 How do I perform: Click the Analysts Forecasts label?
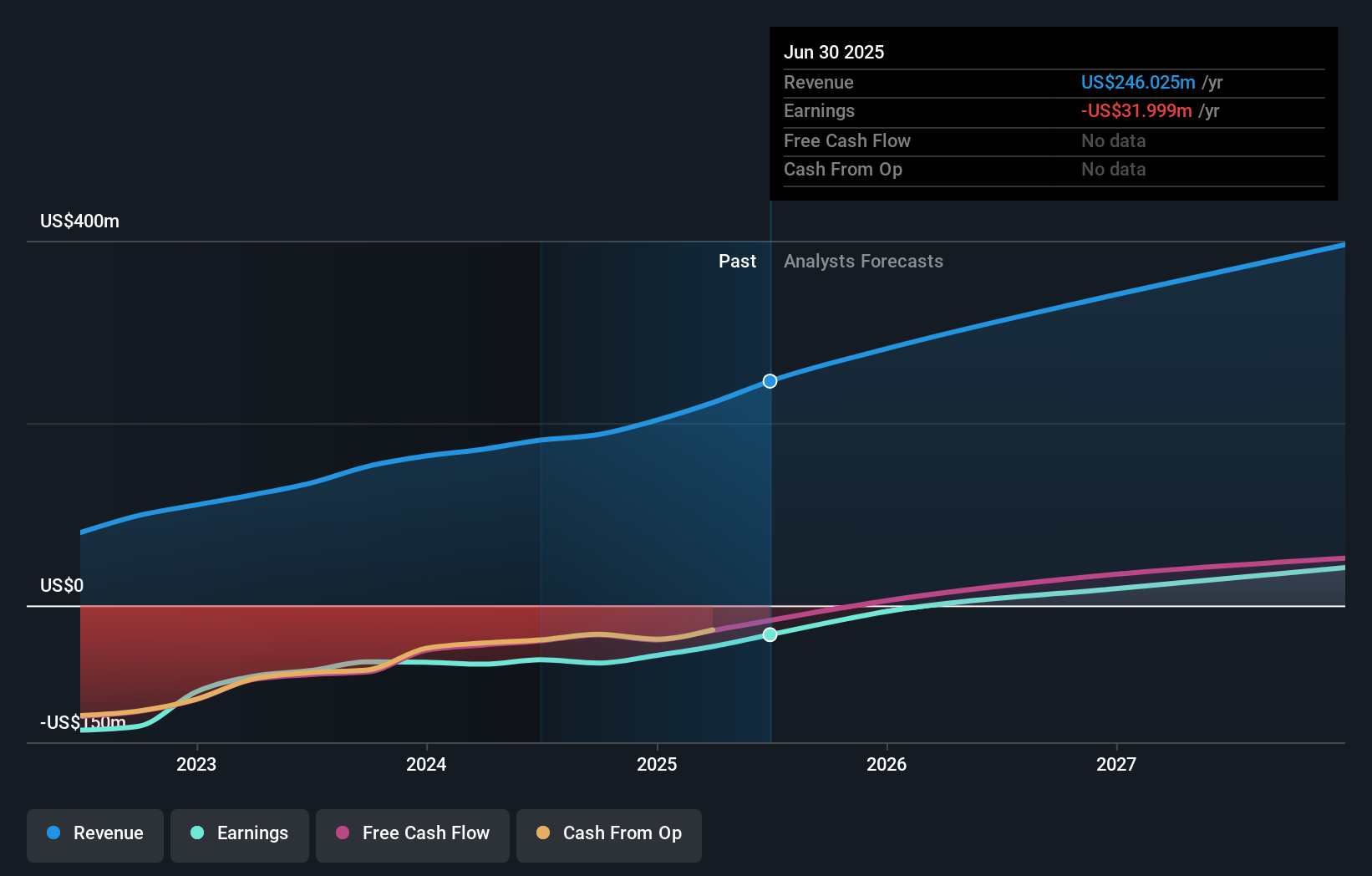(x=863, y=261)
